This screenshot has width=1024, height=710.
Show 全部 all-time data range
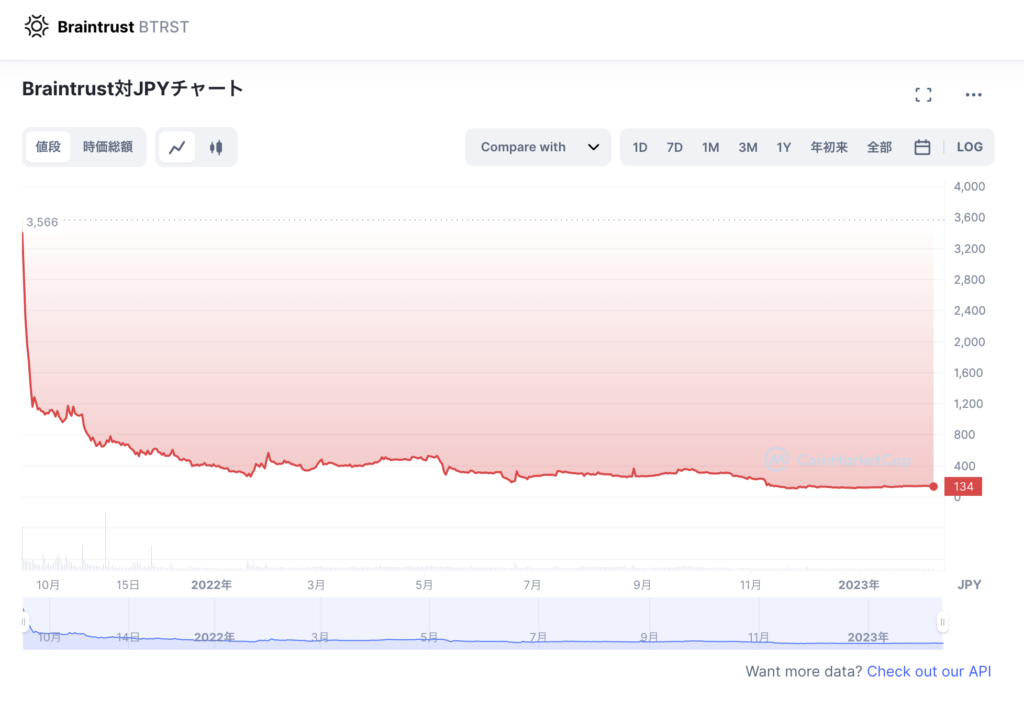879,147
